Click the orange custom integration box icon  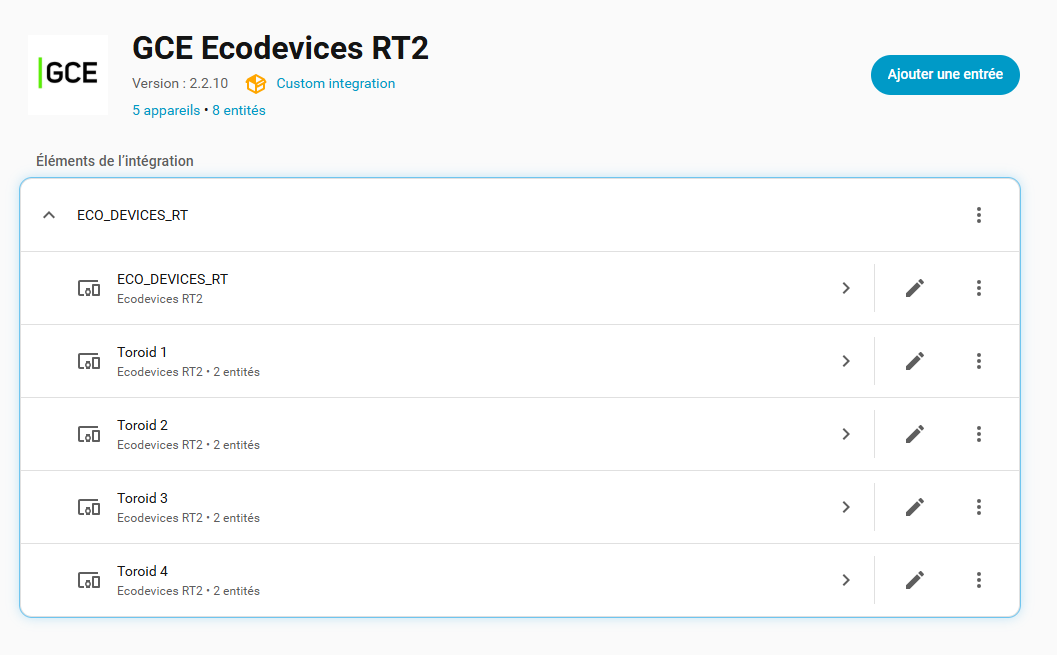255,84
